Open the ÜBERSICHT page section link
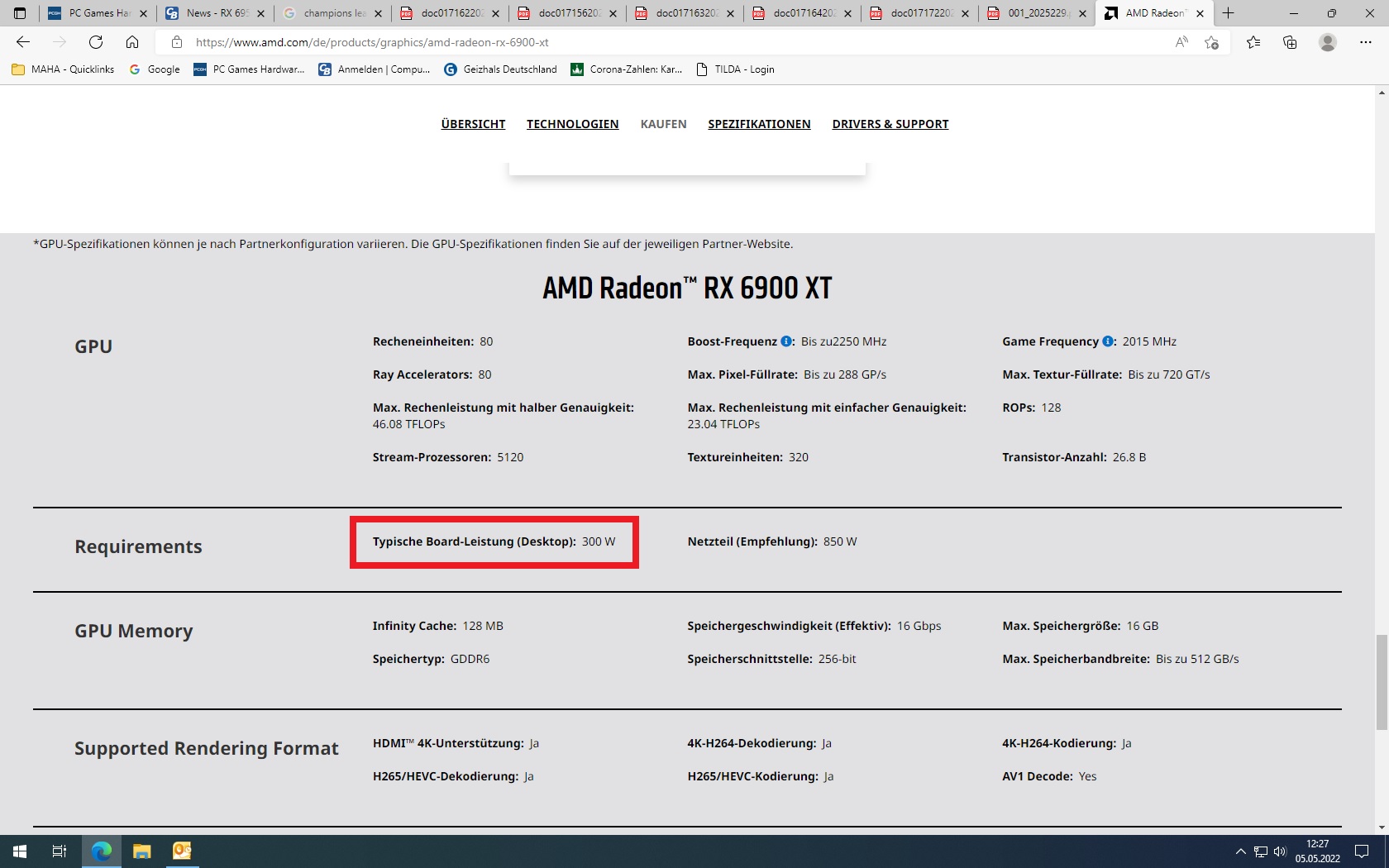The height and width of the screenshot is (868, 1389). click(473, 124)
